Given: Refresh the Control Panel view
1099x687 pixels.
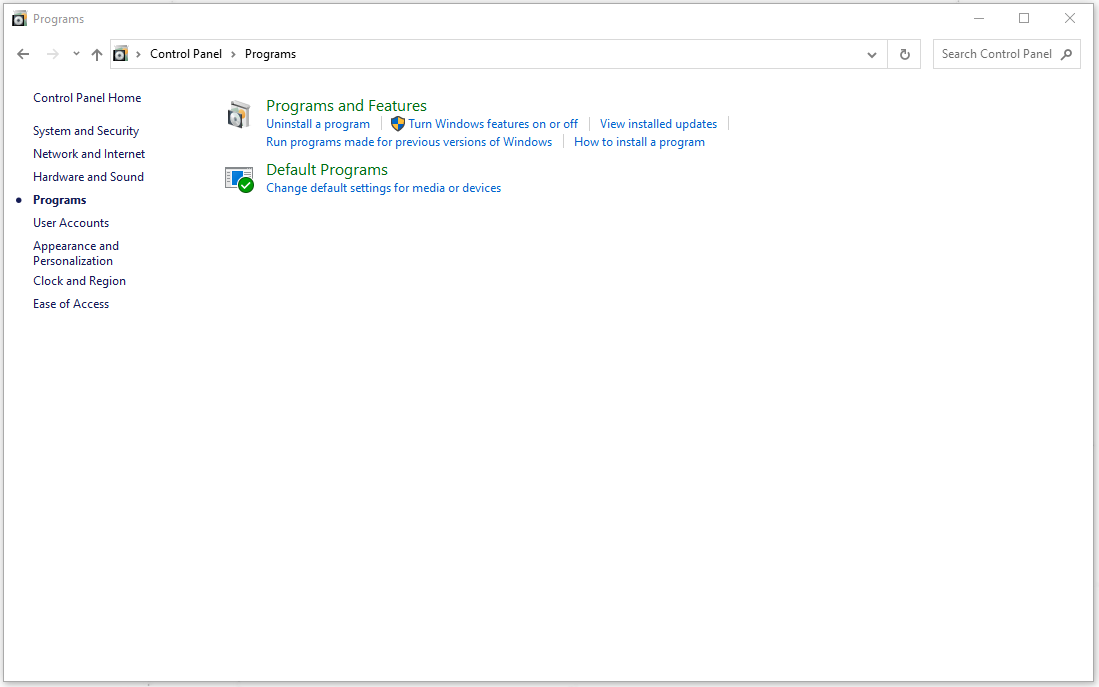Looking at the screenshot, I should point(904,54).
